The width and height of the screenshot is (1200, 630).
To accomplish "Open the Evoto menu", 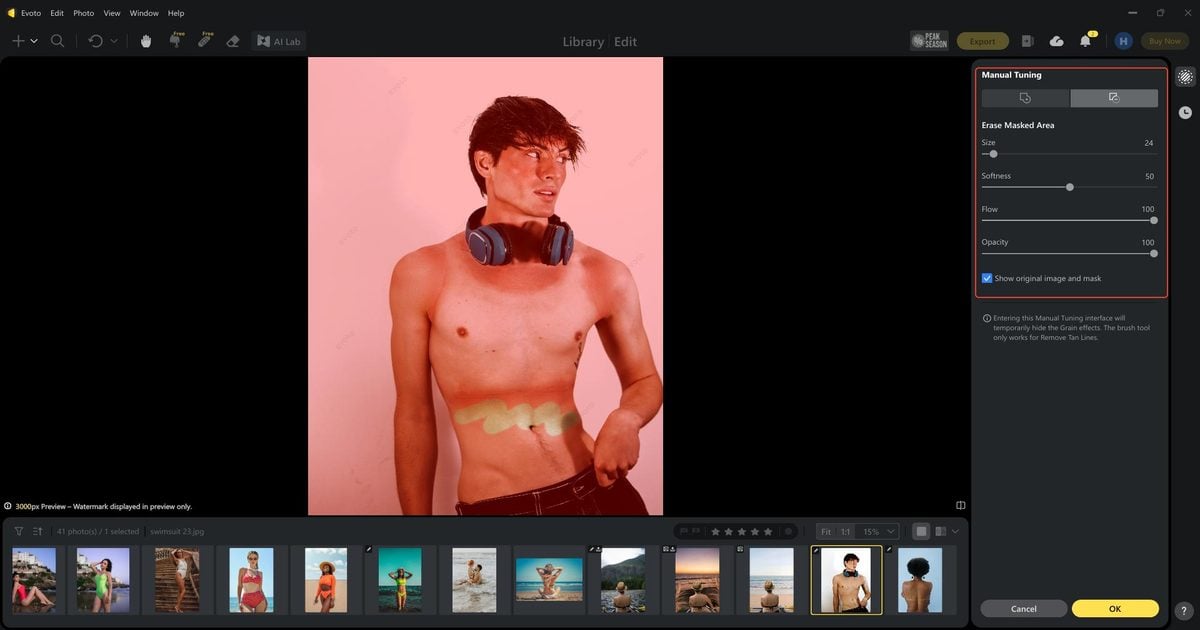I will 30,13.
